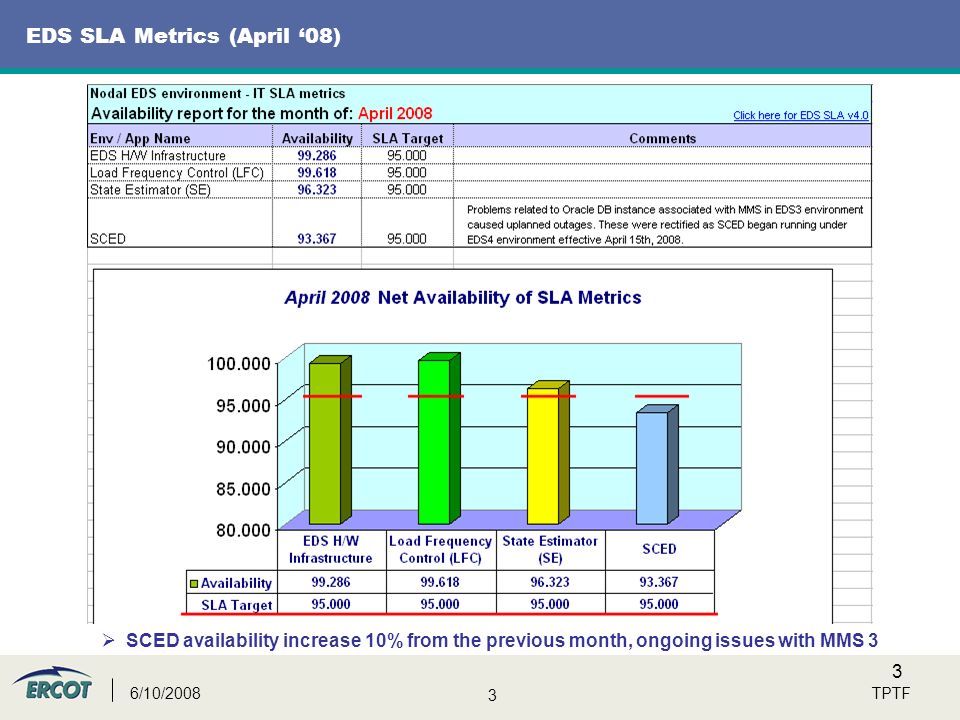This screenshot has height=720, width=960.
Task: Select the light blue SCED bar
Action: [x=657, y=465]
